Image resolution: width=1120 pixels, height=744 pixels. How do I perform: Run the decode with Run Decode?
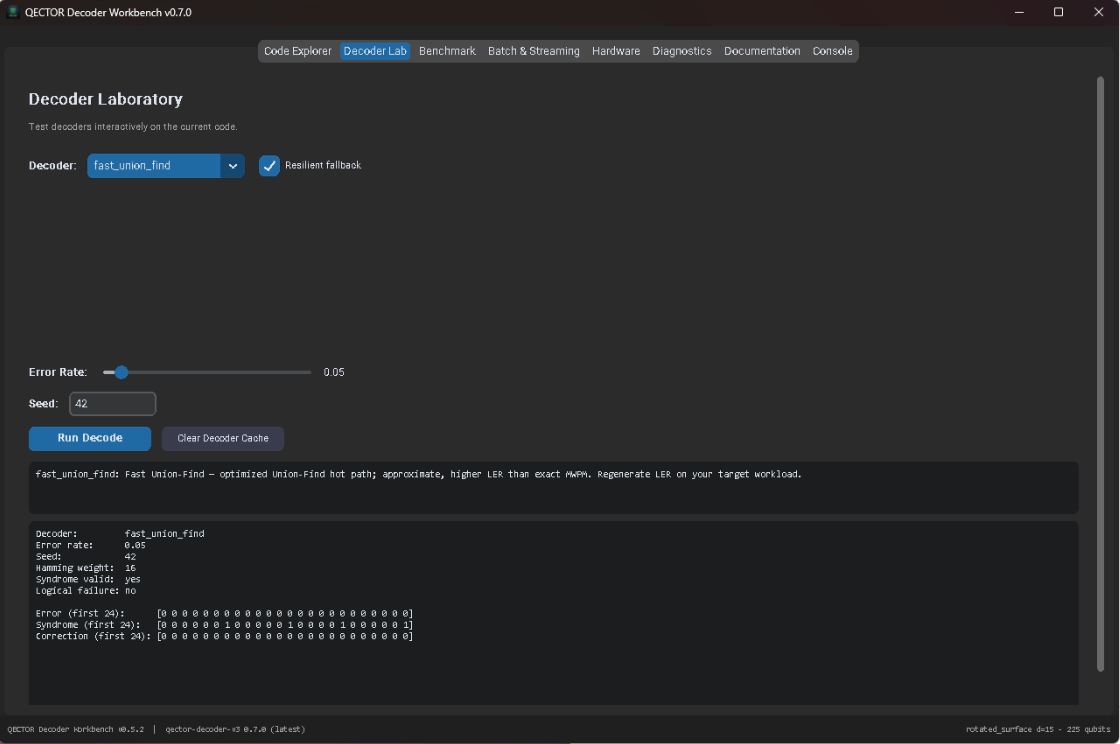tap(90, 438)
